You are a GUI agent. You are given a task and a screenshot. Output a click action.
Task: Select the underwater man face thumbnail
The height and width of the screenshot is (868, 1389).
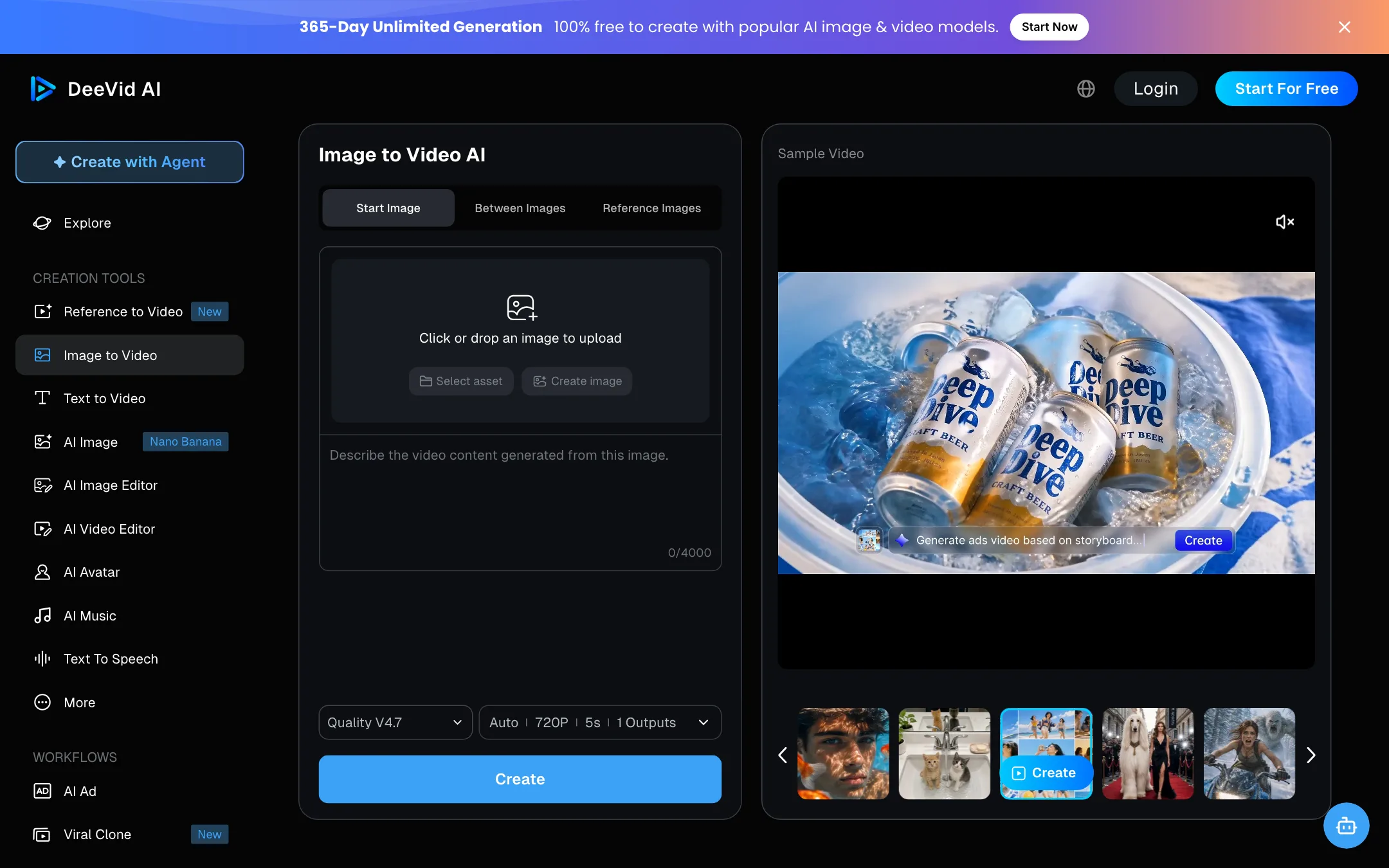843,754
